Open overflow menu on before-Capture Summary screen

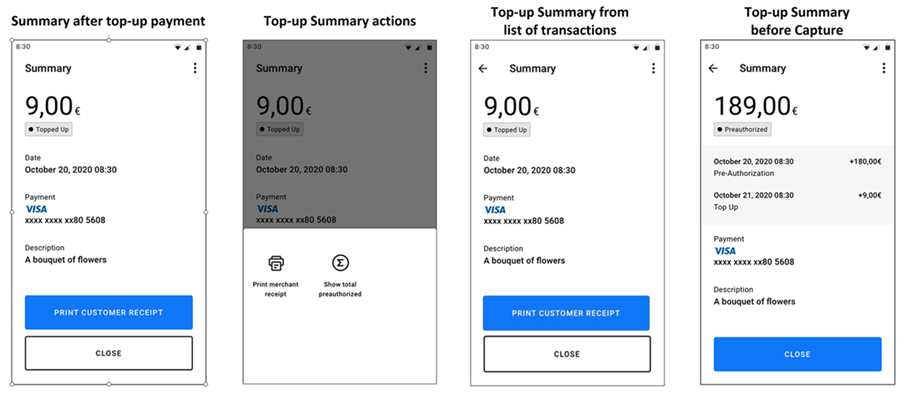883,68
